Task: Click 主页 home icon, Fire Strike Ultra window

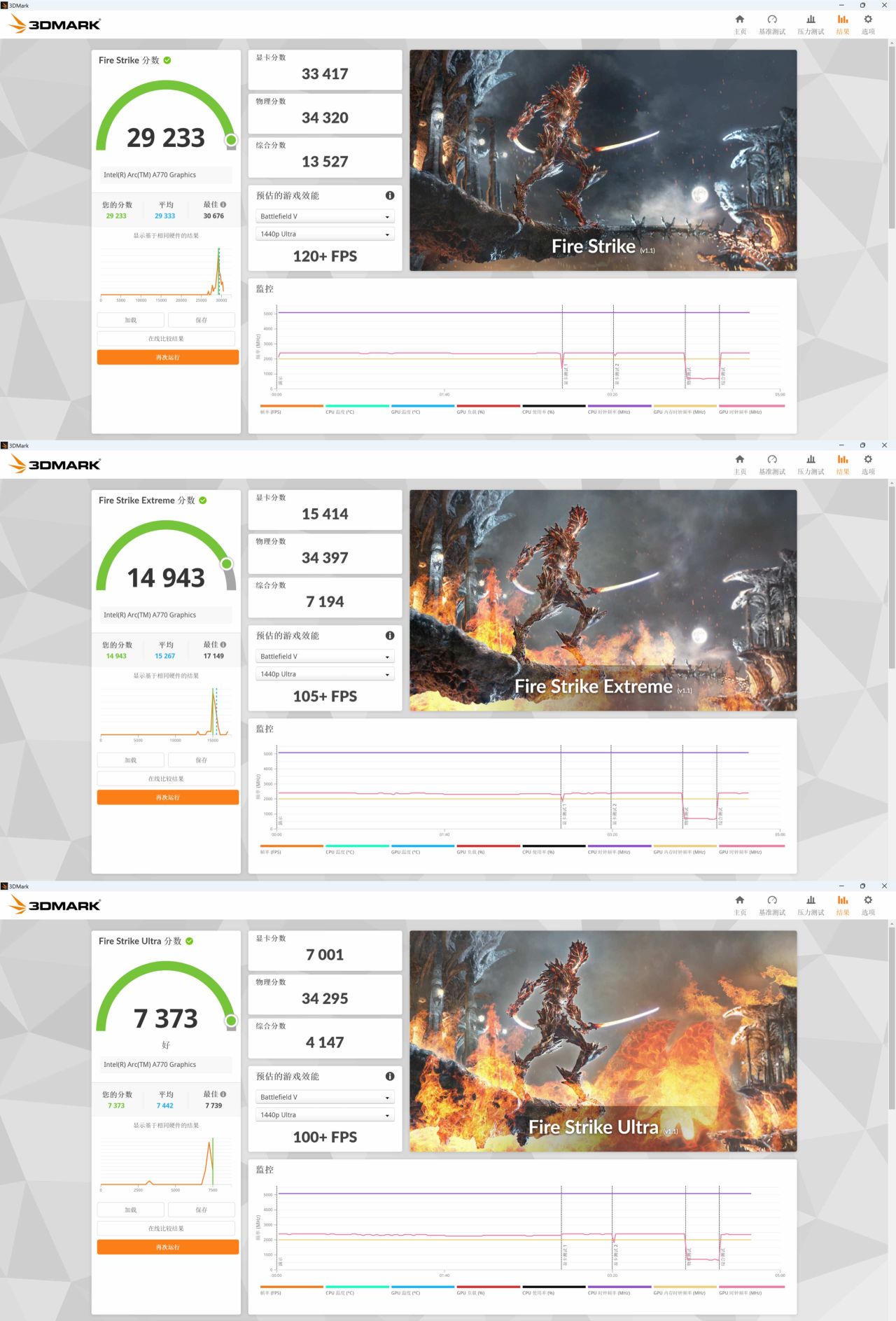Action: (x=740, y=900)
